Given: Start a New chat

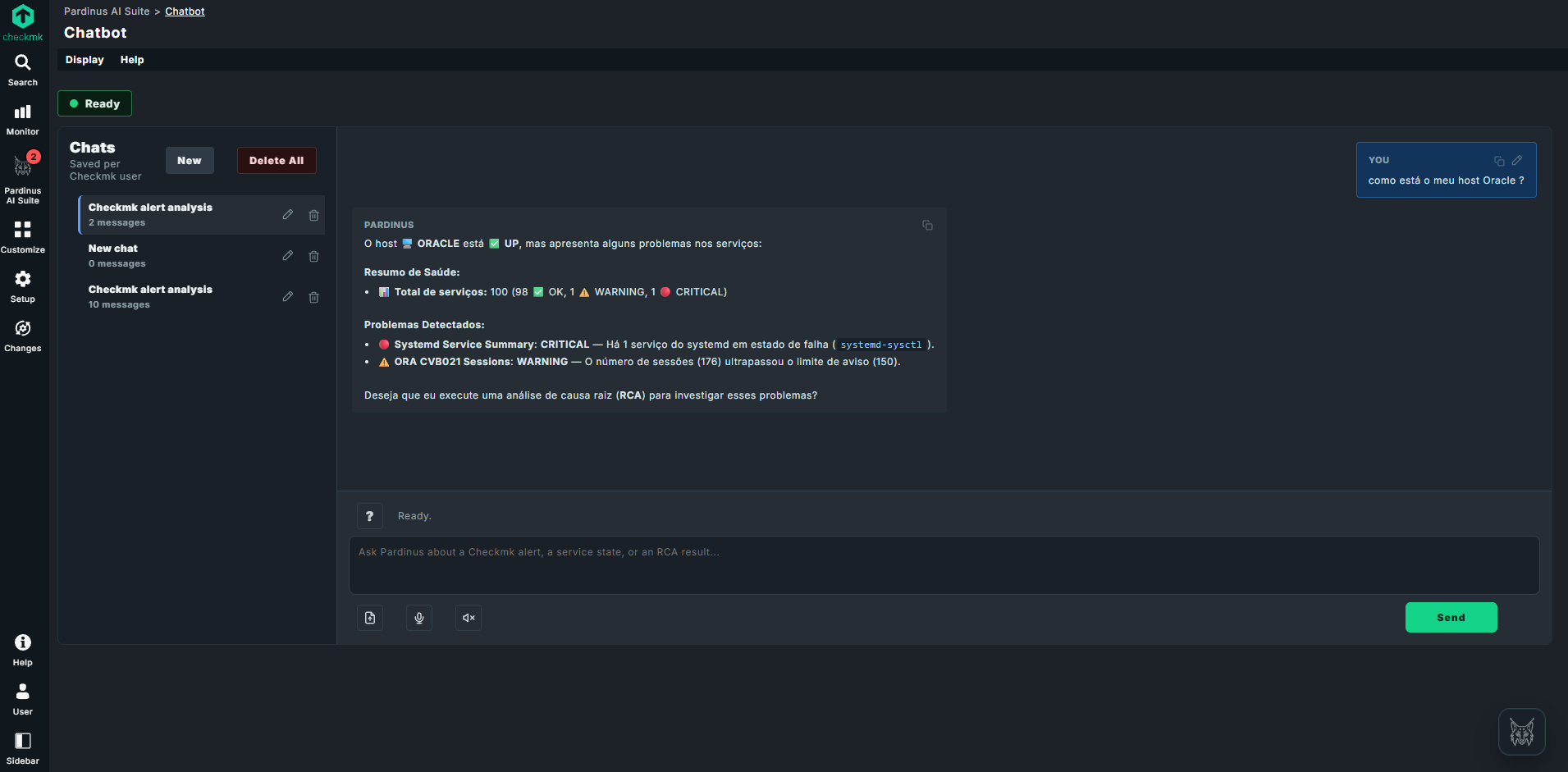Looking at the screenshot, I should [190, 161].
